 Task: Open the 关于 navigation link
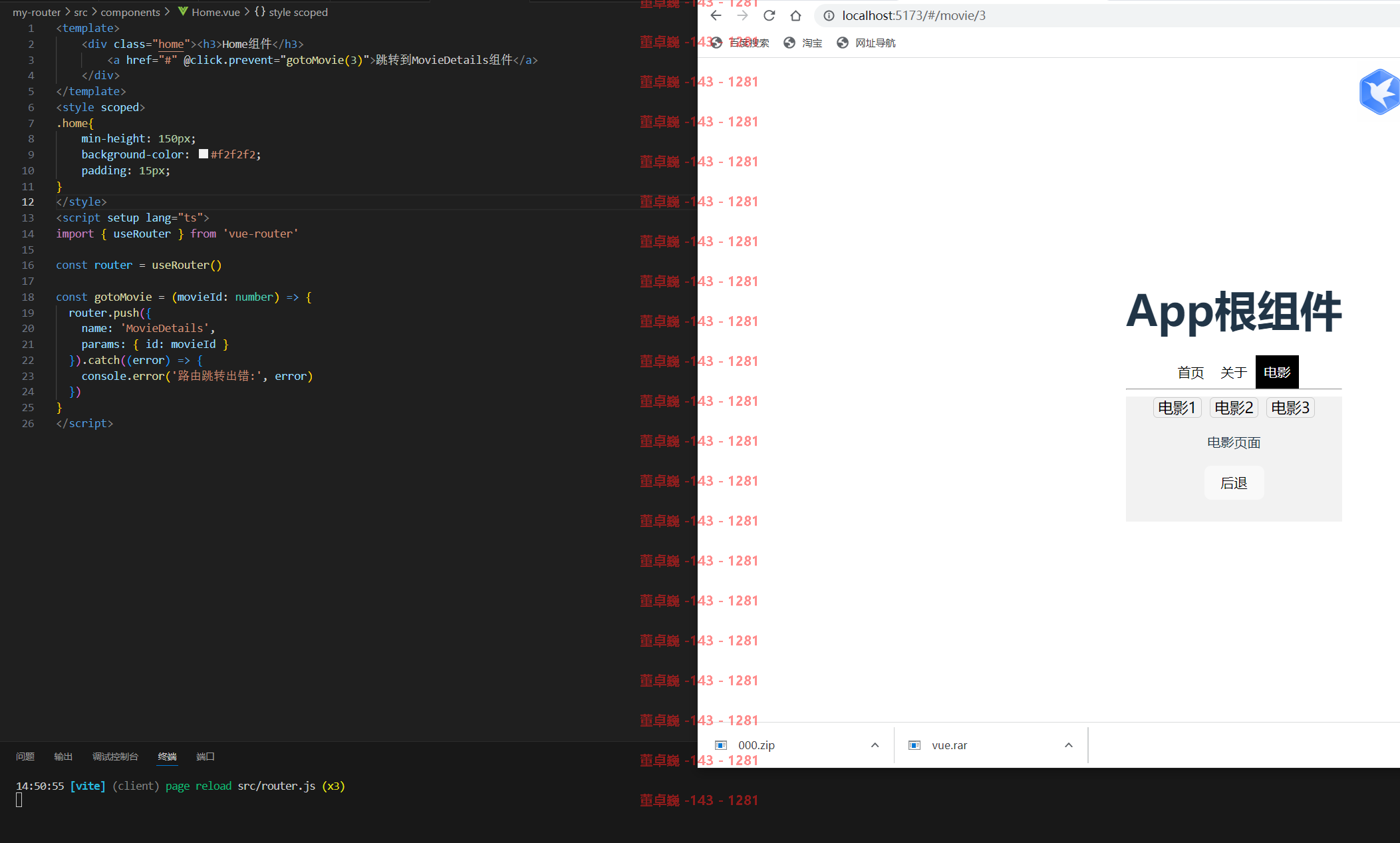(1234, 372)
